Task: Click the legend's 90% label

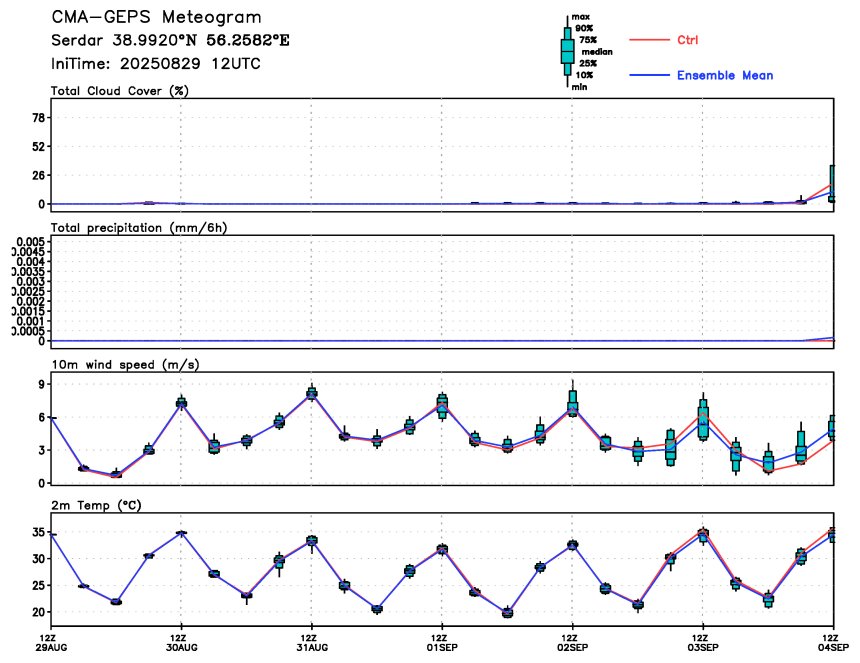Action: [x=584, y=29]
